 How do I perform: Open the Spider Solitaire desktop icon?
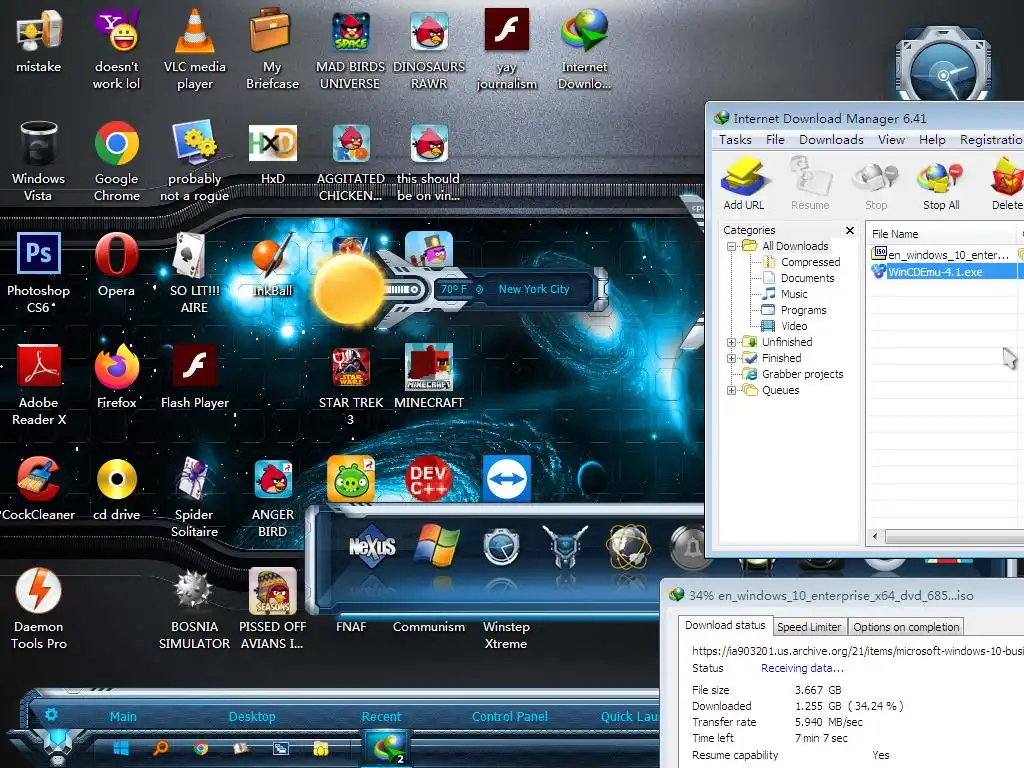point(194,497)
